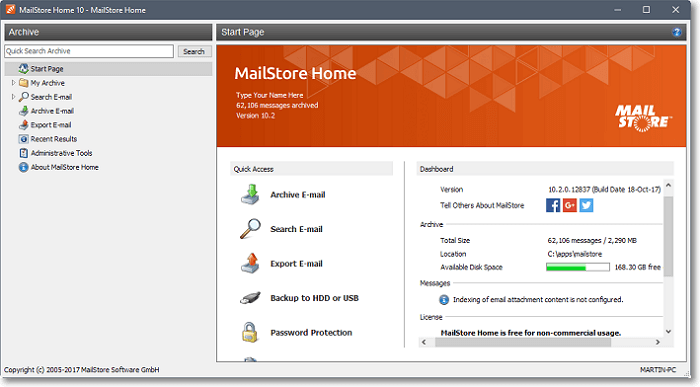Maximize the MailStore Home window
700x387 pixels.
pos(646,9)
